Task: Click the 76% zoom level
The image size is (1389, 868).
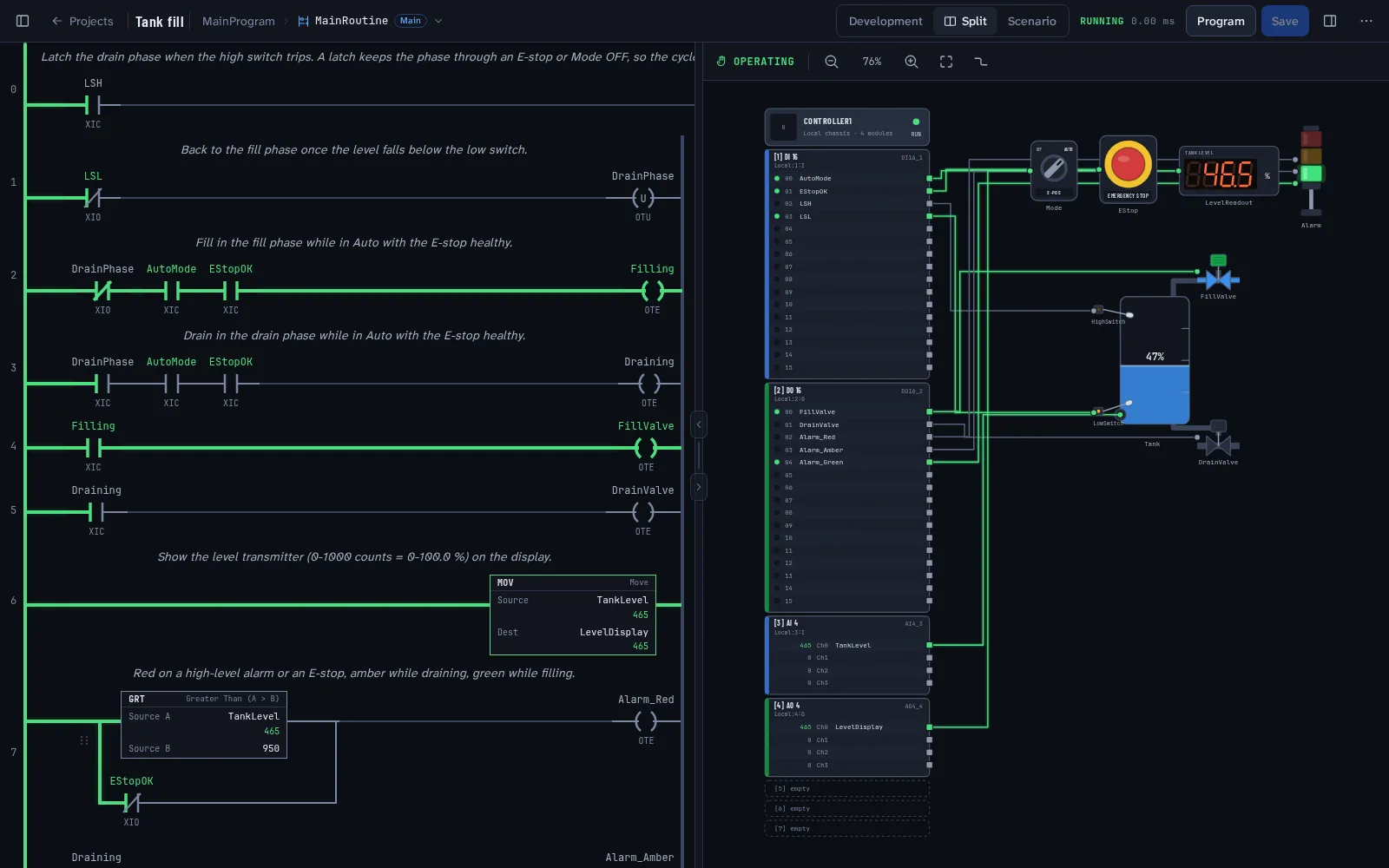Action: 872,62
